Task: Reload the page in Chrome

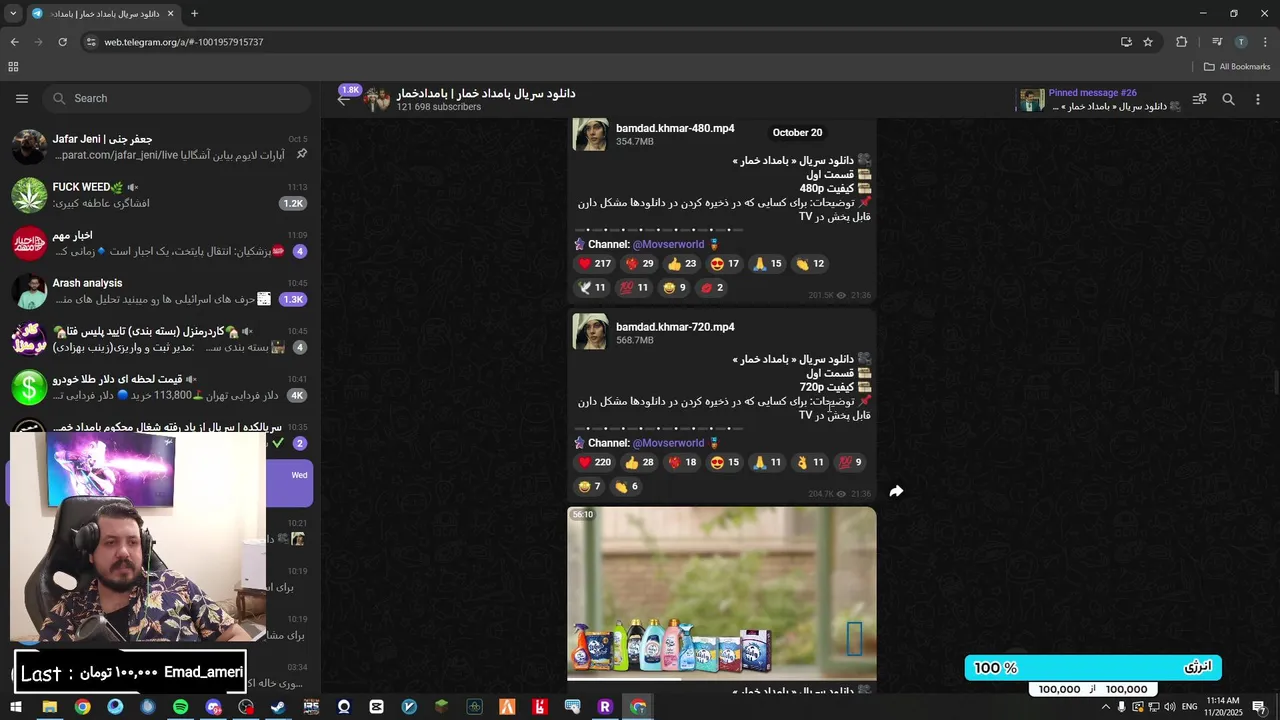Action: 63,42
